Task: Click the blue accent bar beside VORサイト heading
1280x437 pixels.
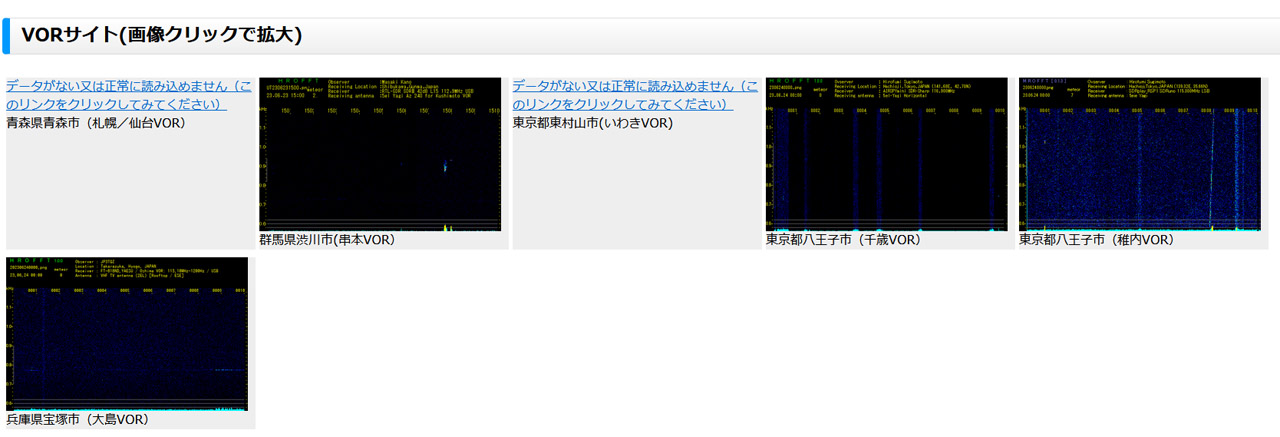Action: click(5, 36)
